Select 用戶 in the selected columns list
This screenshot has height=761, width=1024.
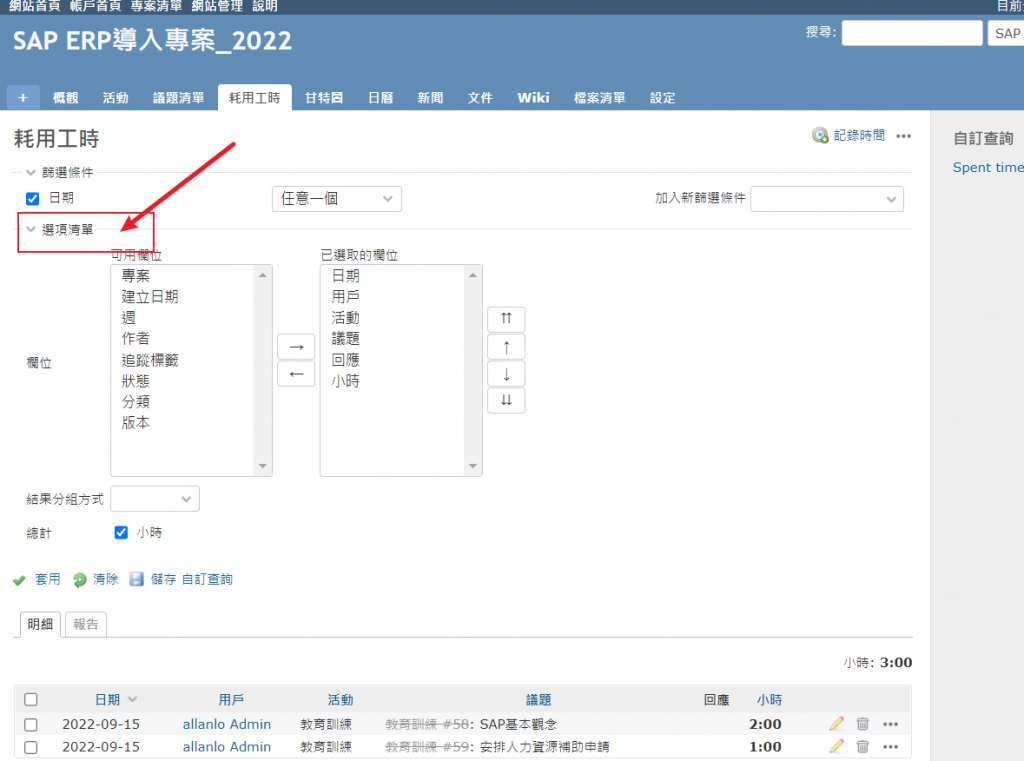click(345, 297)
